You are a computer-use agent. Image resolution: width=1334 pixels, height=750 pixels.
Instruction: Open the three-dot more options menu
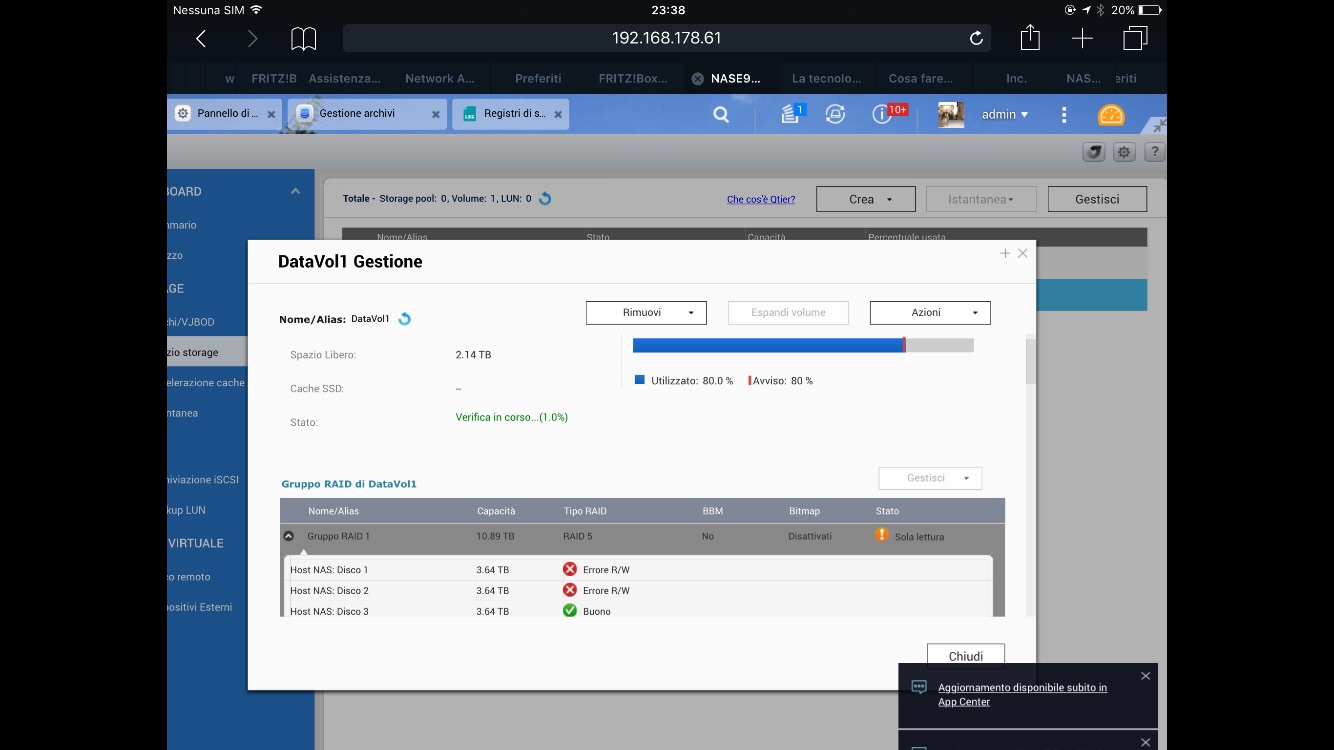coord(1064,115)
